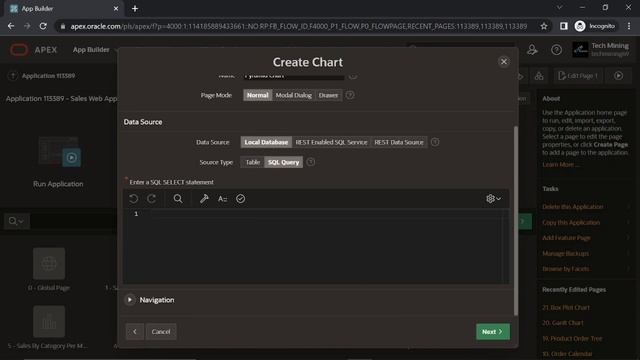Redo the edit in SQL editor
The width and height of the screenshot is (640, 360).
pos(151,199)
